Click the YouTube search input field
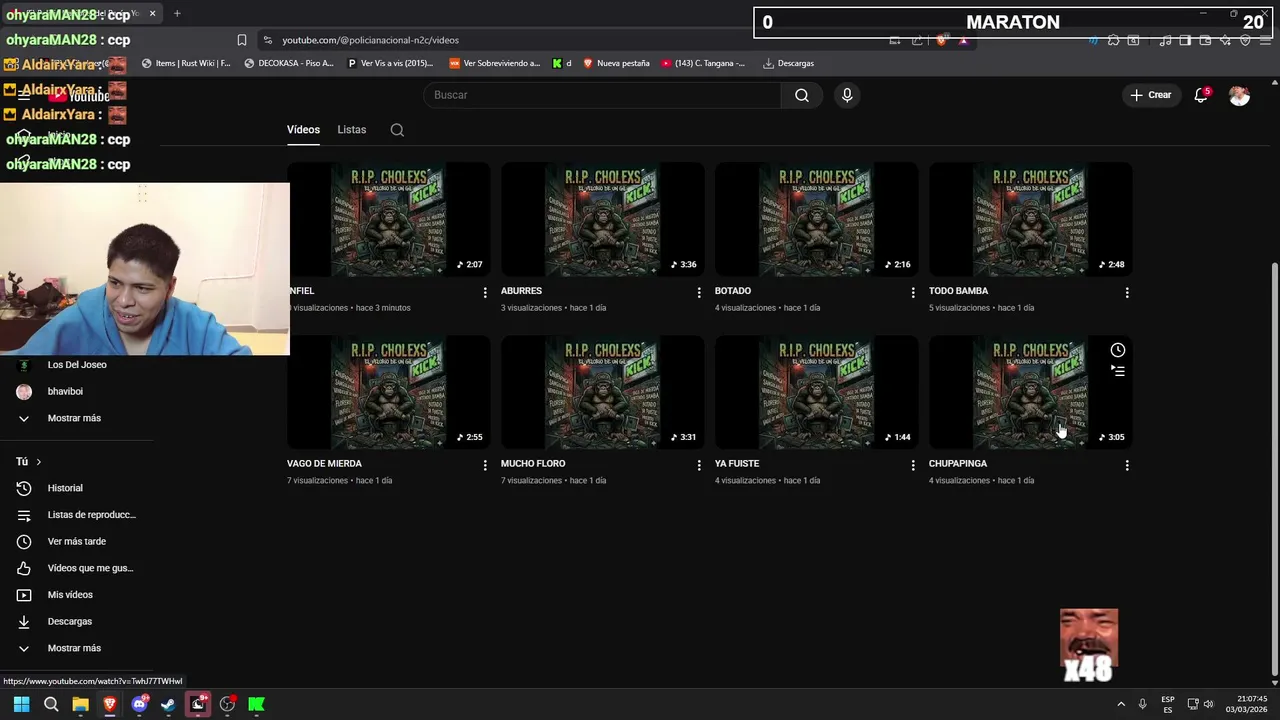 (x=603, y=95)
